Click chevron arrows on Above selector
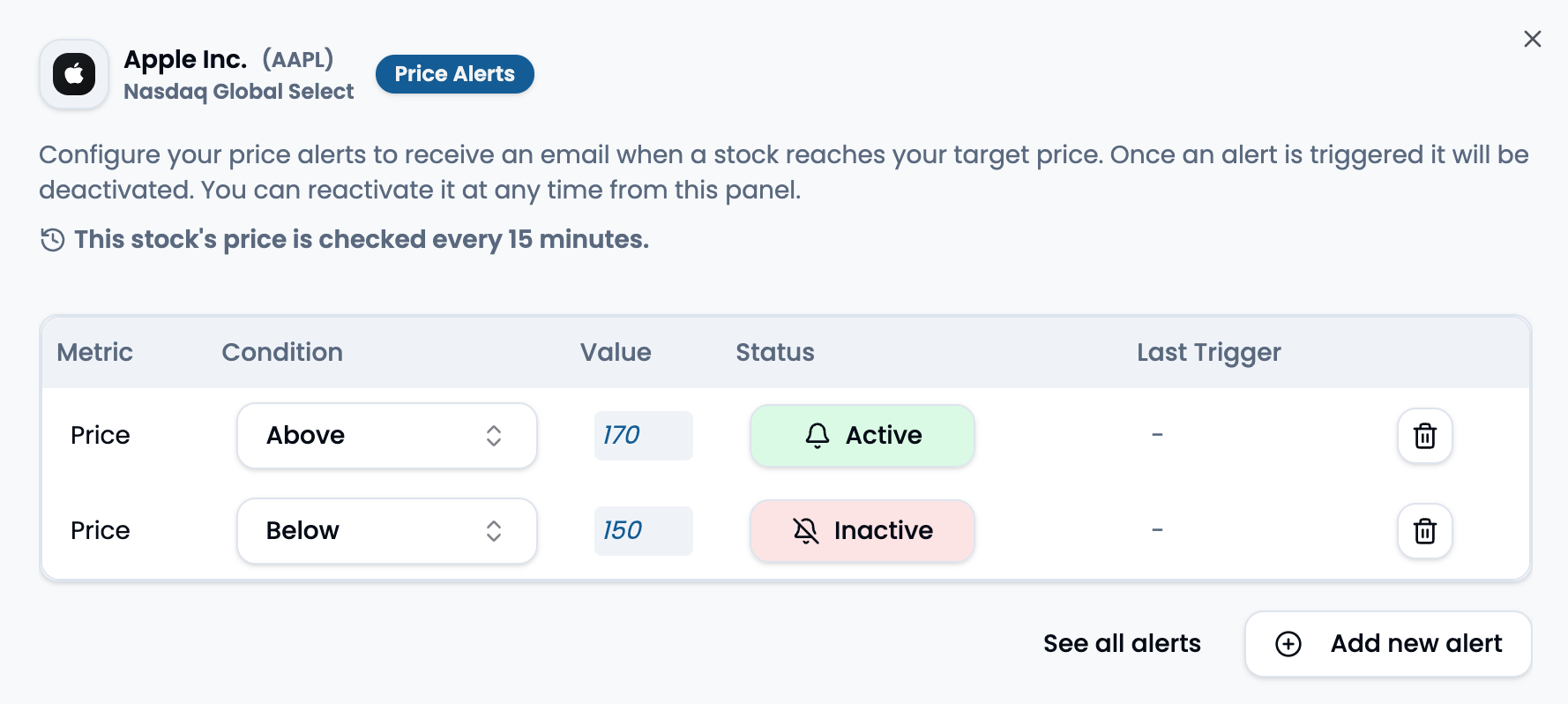1568x704 pixels. (494, 436)
